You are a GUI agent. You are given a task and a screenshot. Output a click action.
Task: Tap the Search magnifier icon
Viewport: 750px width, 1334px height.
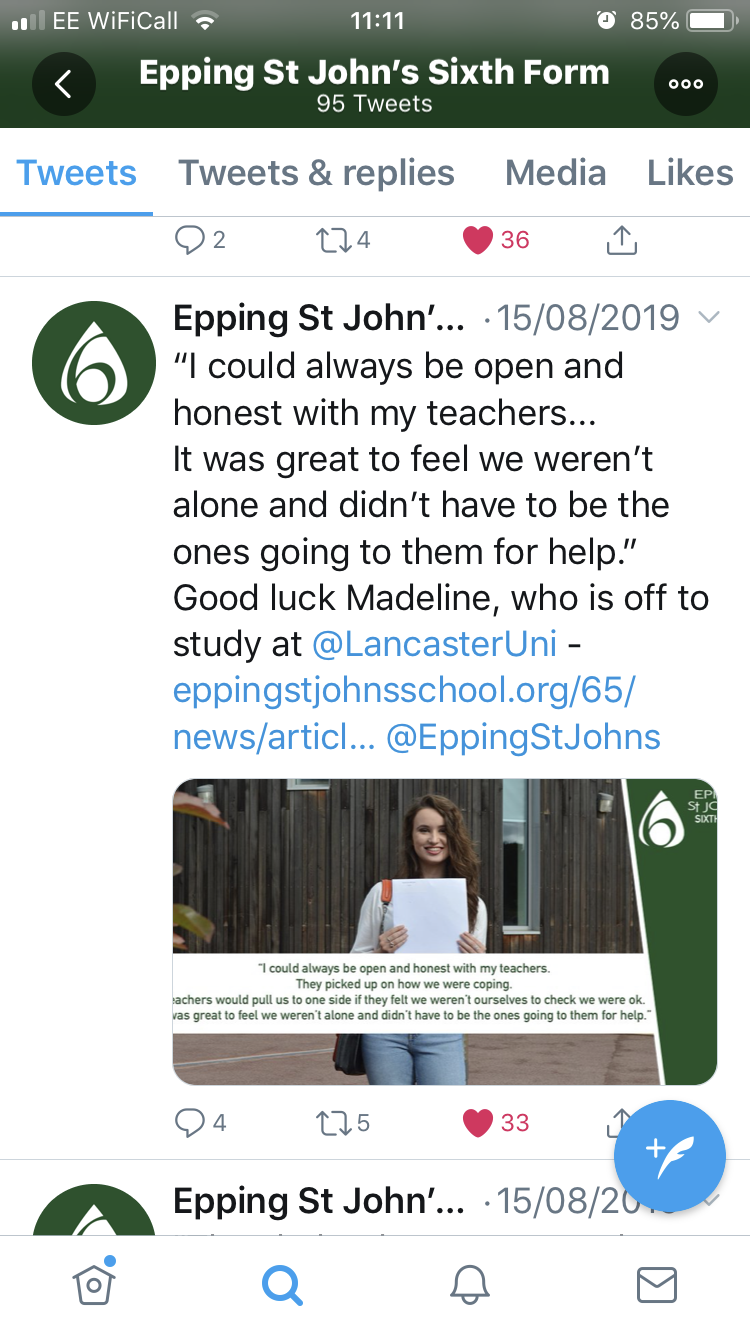tap(282, 1285)
